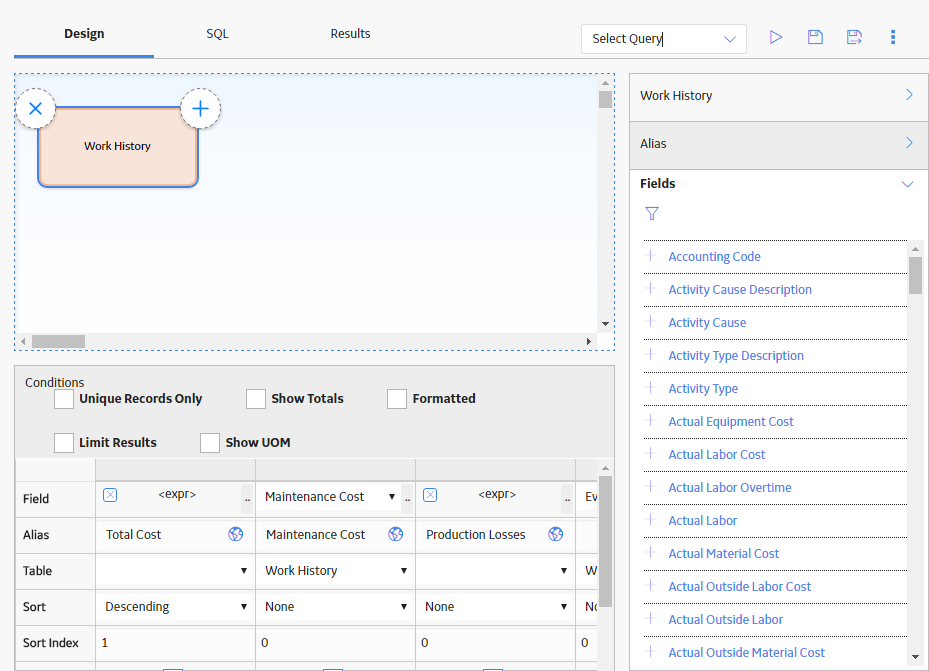Enable Unique Records Only checkbox
The width and height of the screenshot is (929, 671).
[64, 399]
